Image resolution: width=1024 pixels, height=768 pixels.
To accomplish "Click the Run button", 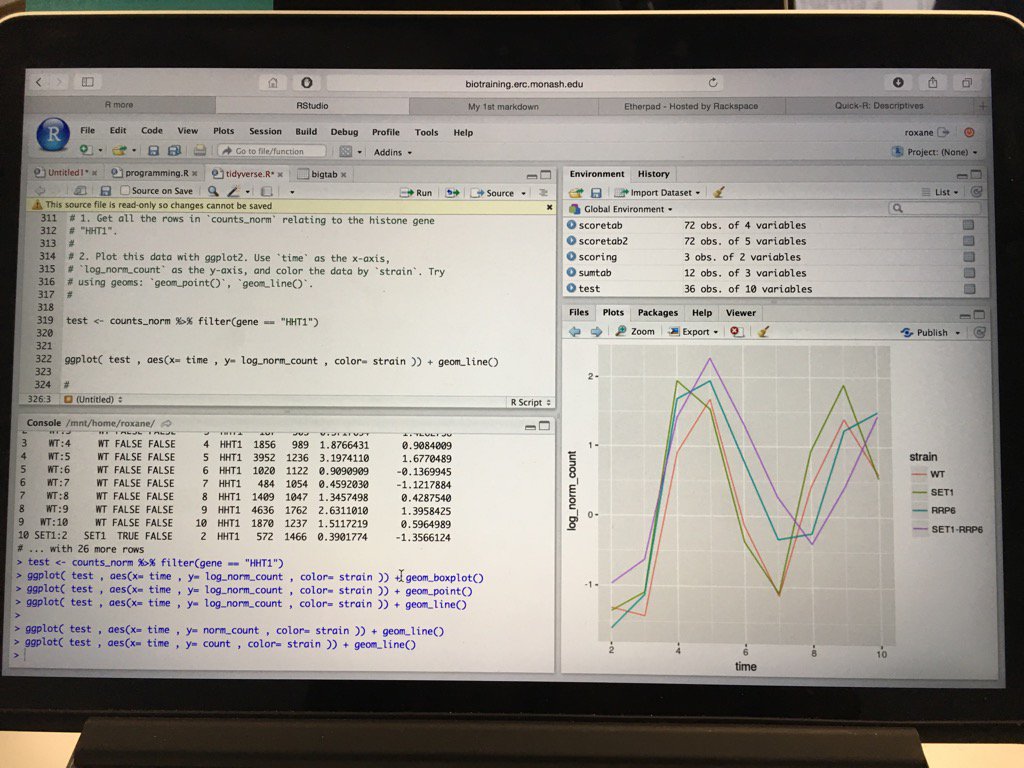I will click(x=417, y=193).
